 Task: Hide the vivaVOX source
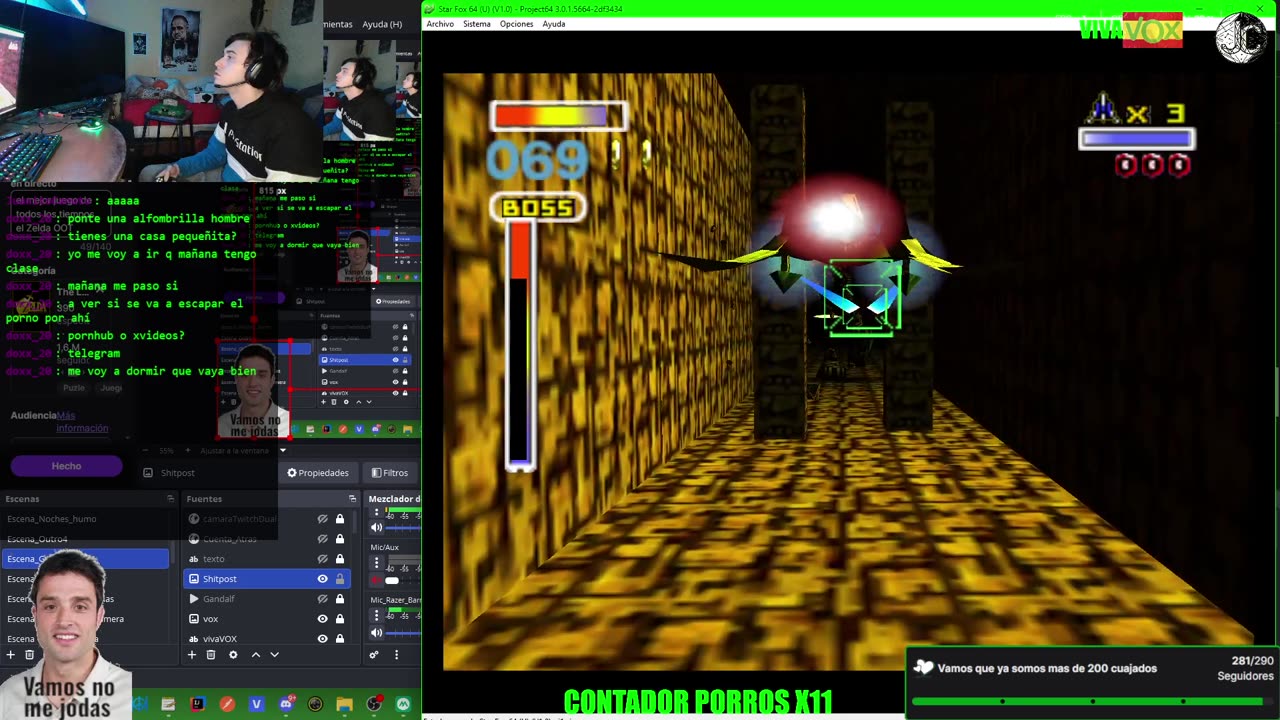point(322,639)
